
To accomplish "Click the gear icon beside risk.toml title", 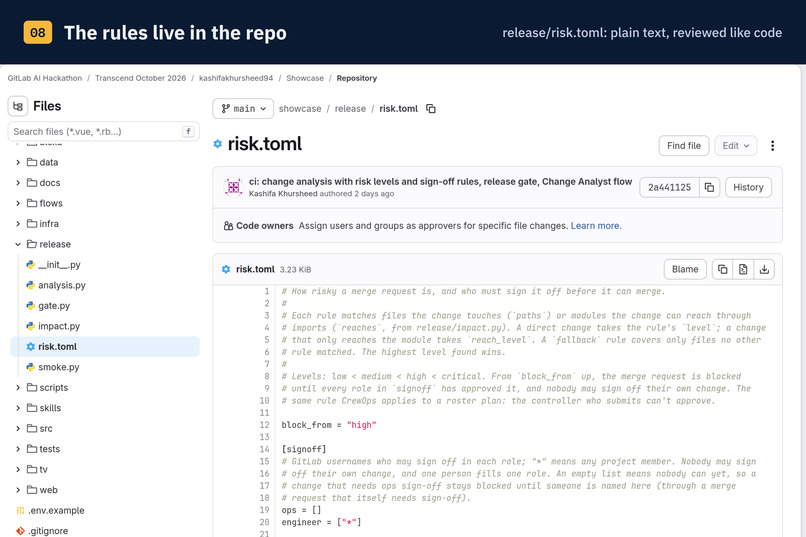I will tap(217, 144).
